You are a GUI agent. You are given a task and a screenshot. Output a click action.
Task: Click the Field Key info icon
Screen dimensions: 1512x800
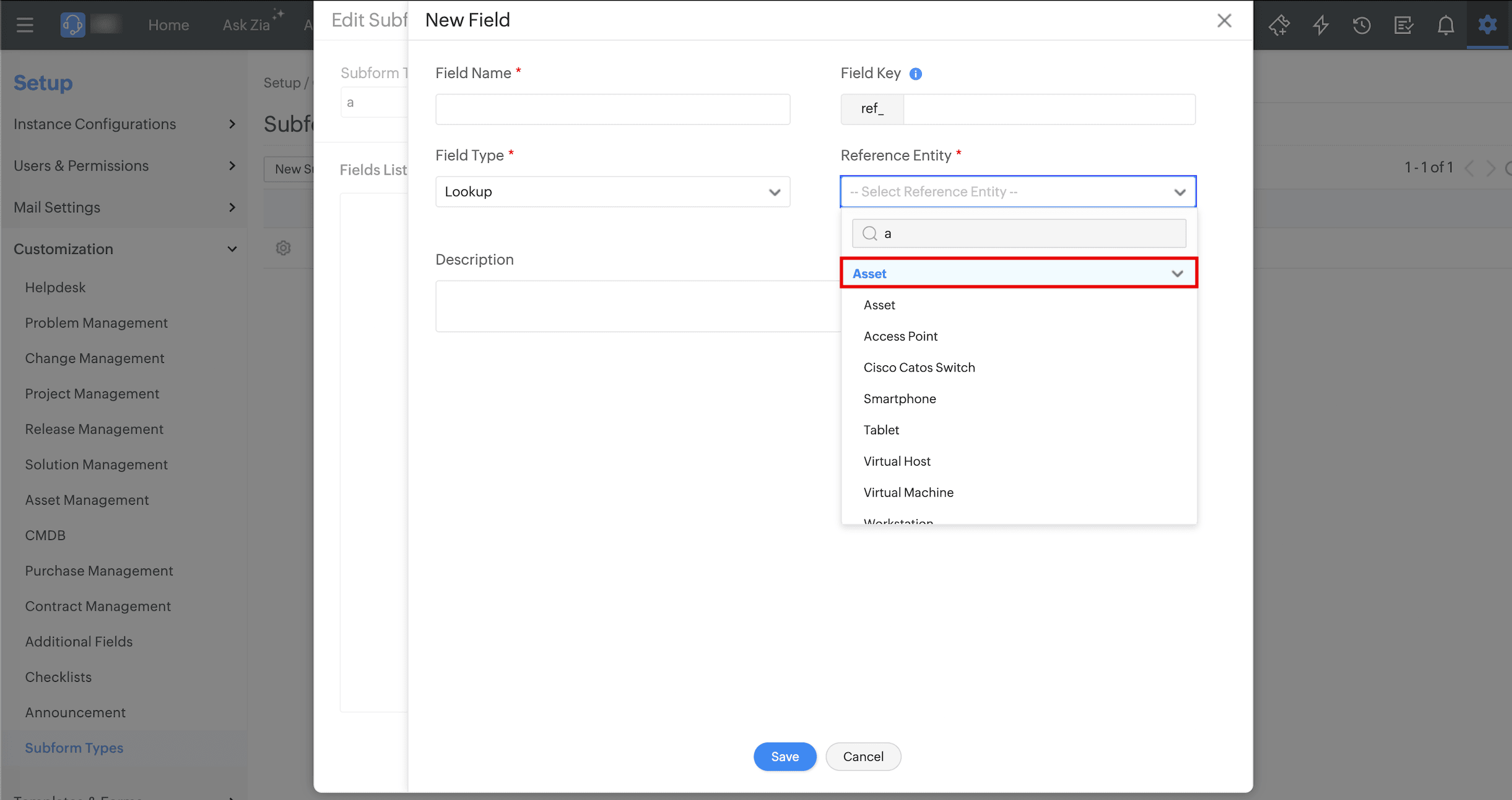click(x=915, y=74)
